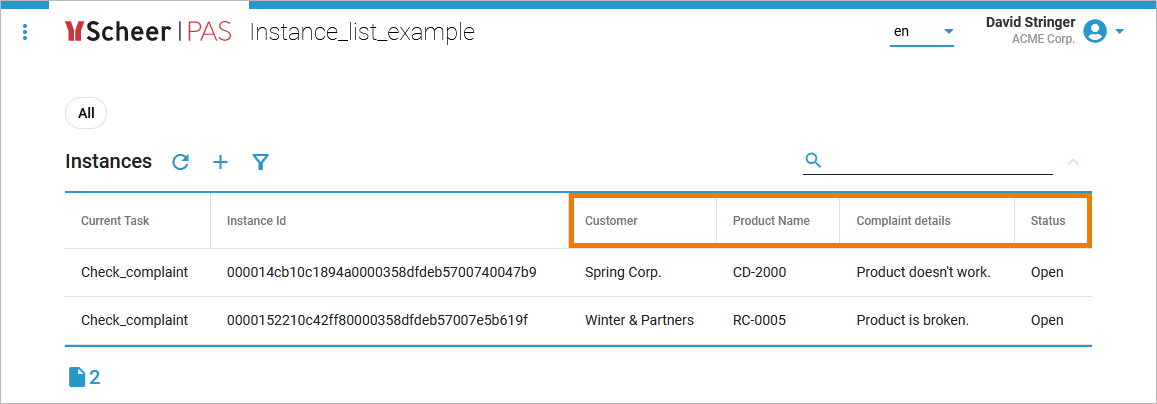Click the Scheer PAS logo

click(x=148, y=32)
